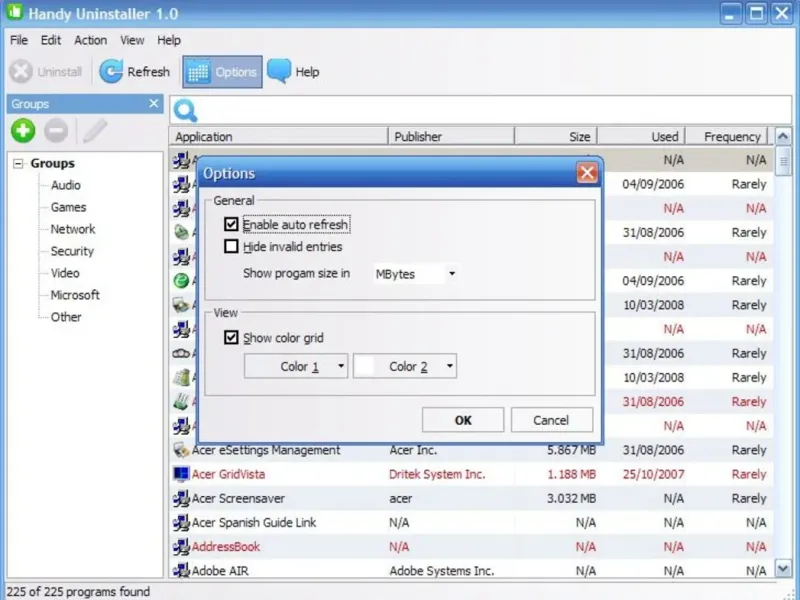Click the Color 2 white swatch
Viewport: 800px width, 600px height.
point(364,366)
